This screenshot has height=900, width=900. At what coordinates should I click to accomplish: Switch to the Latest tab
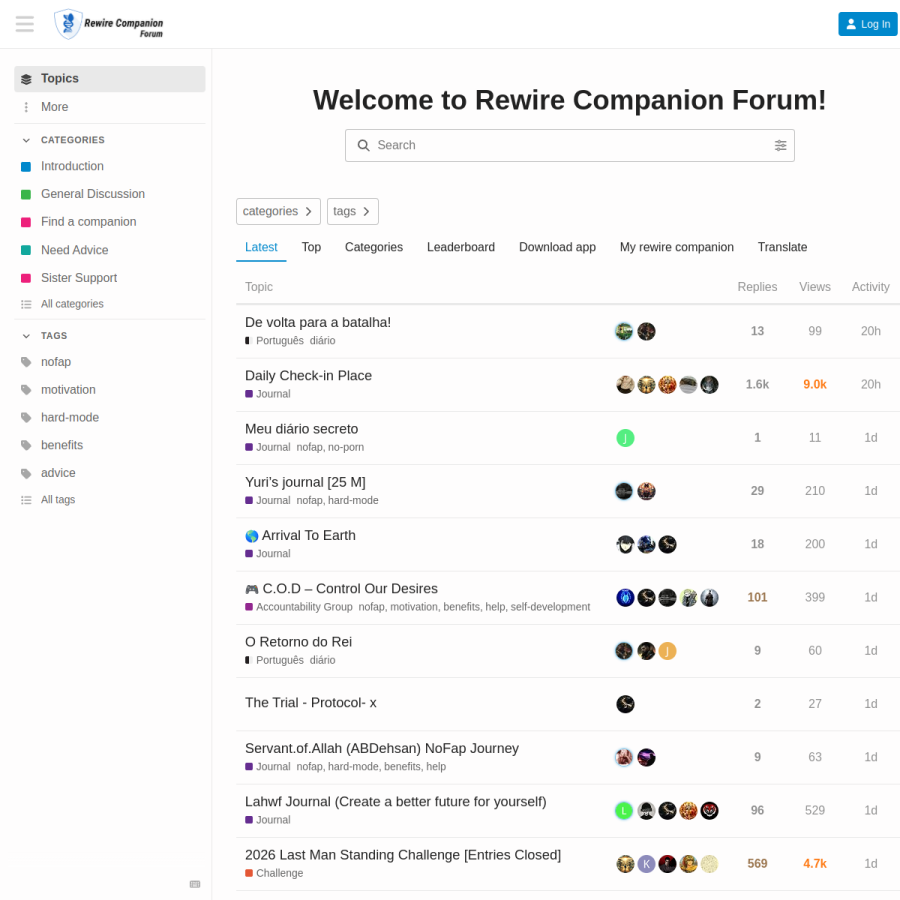coord(261,247)
